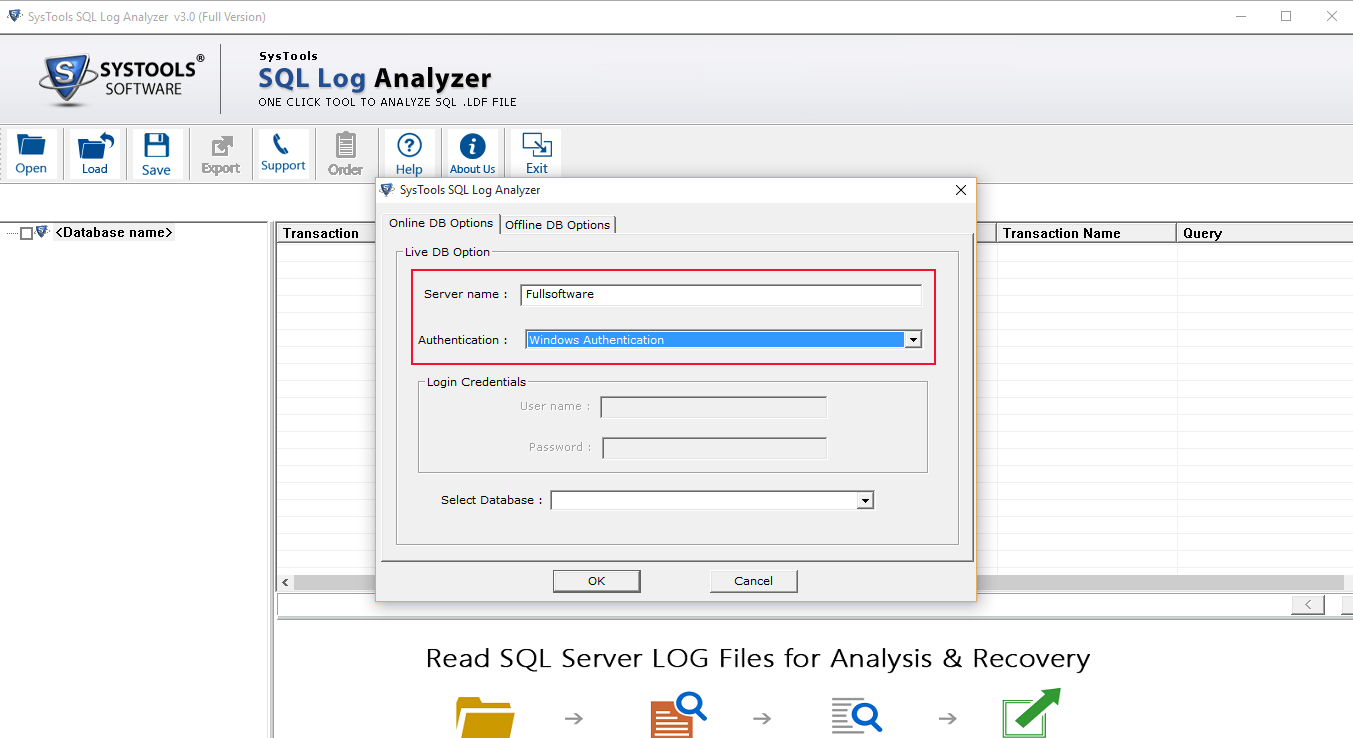
Task: Confirm the dialog with OK button
Action: pyautogui.click(x=597, y=581)
